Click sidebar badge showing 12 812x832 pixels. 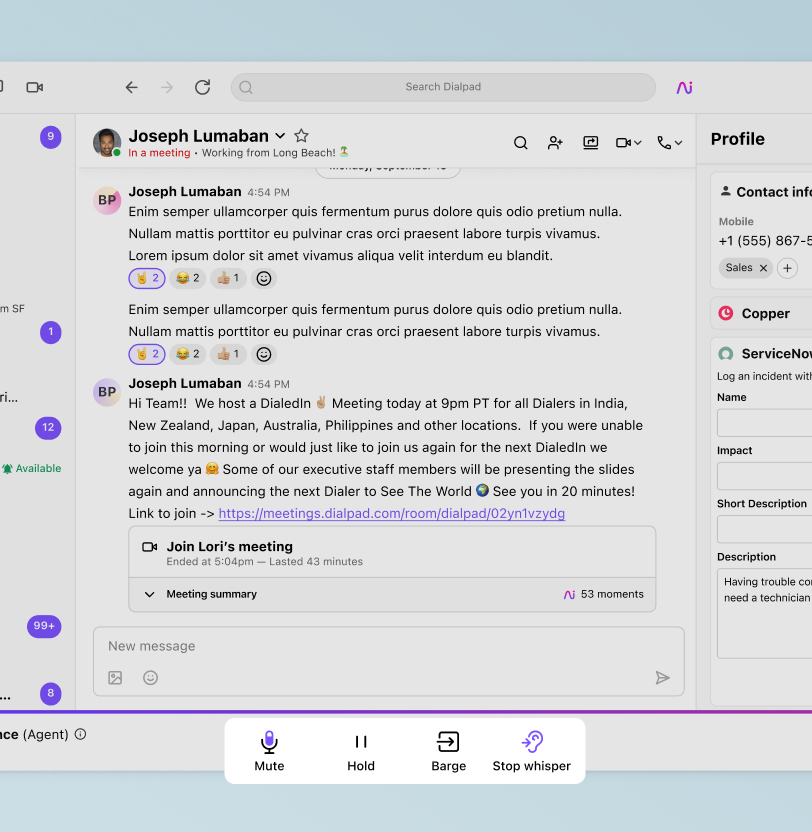tap(48, 428)
